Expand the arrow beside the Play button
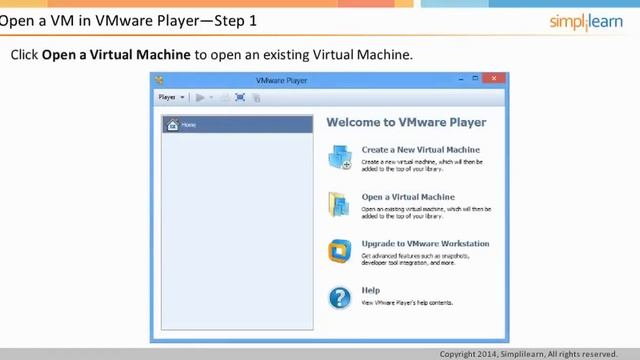Viewport: 640px width, 360px height. click(x=211, y=98)
